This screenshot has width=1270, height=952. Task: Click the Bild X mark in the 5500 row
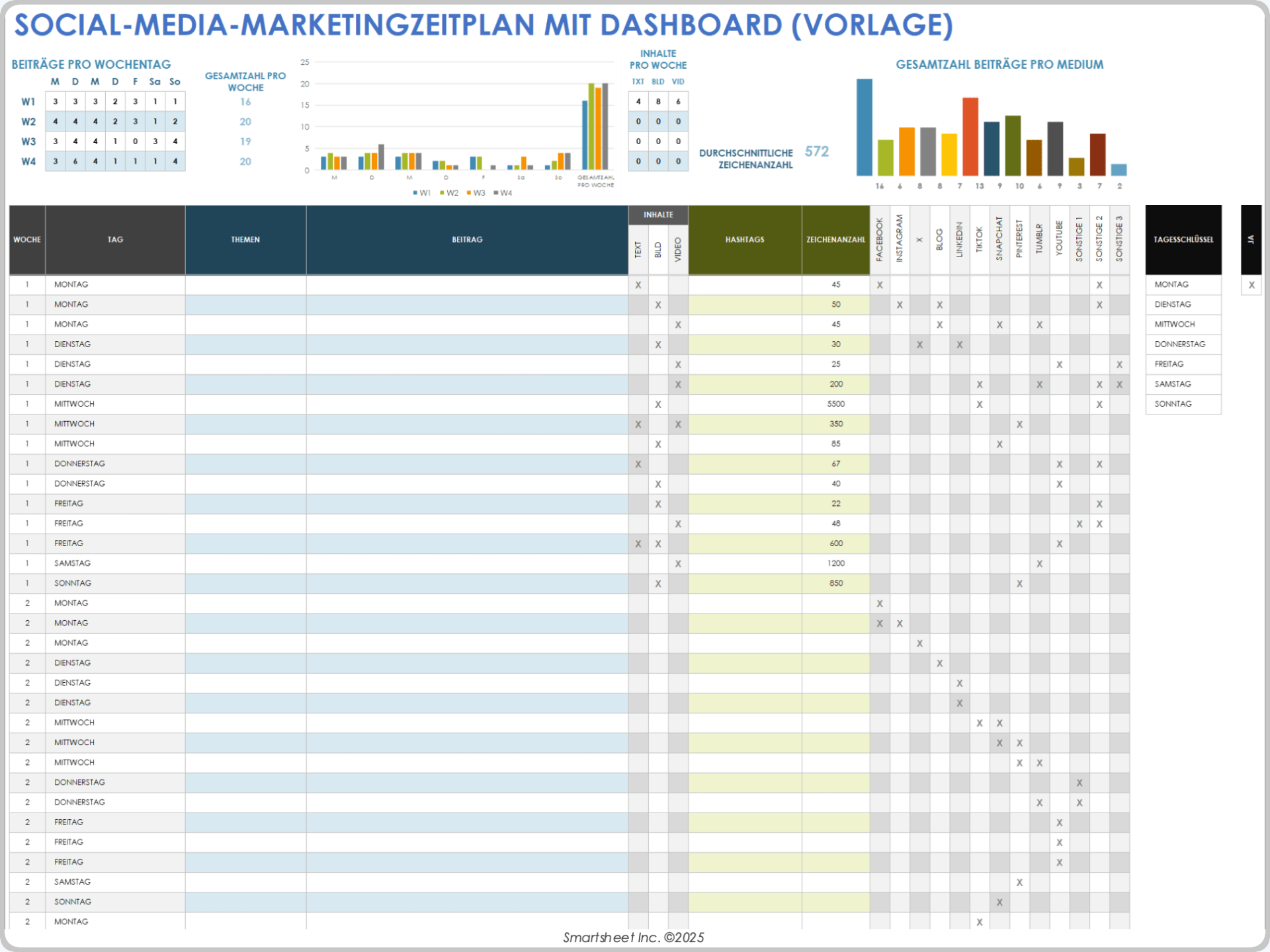(x=658, y=405)
